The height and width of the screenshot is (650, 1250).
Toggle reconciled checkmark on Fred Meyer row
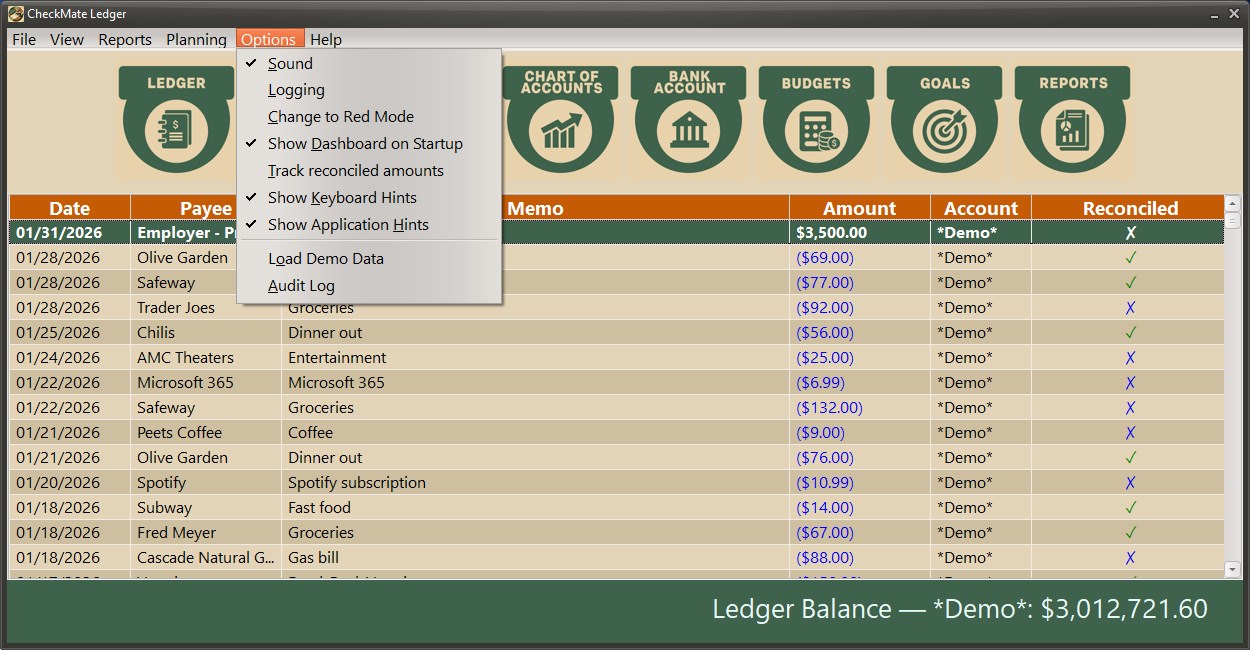coord(1131,533)
